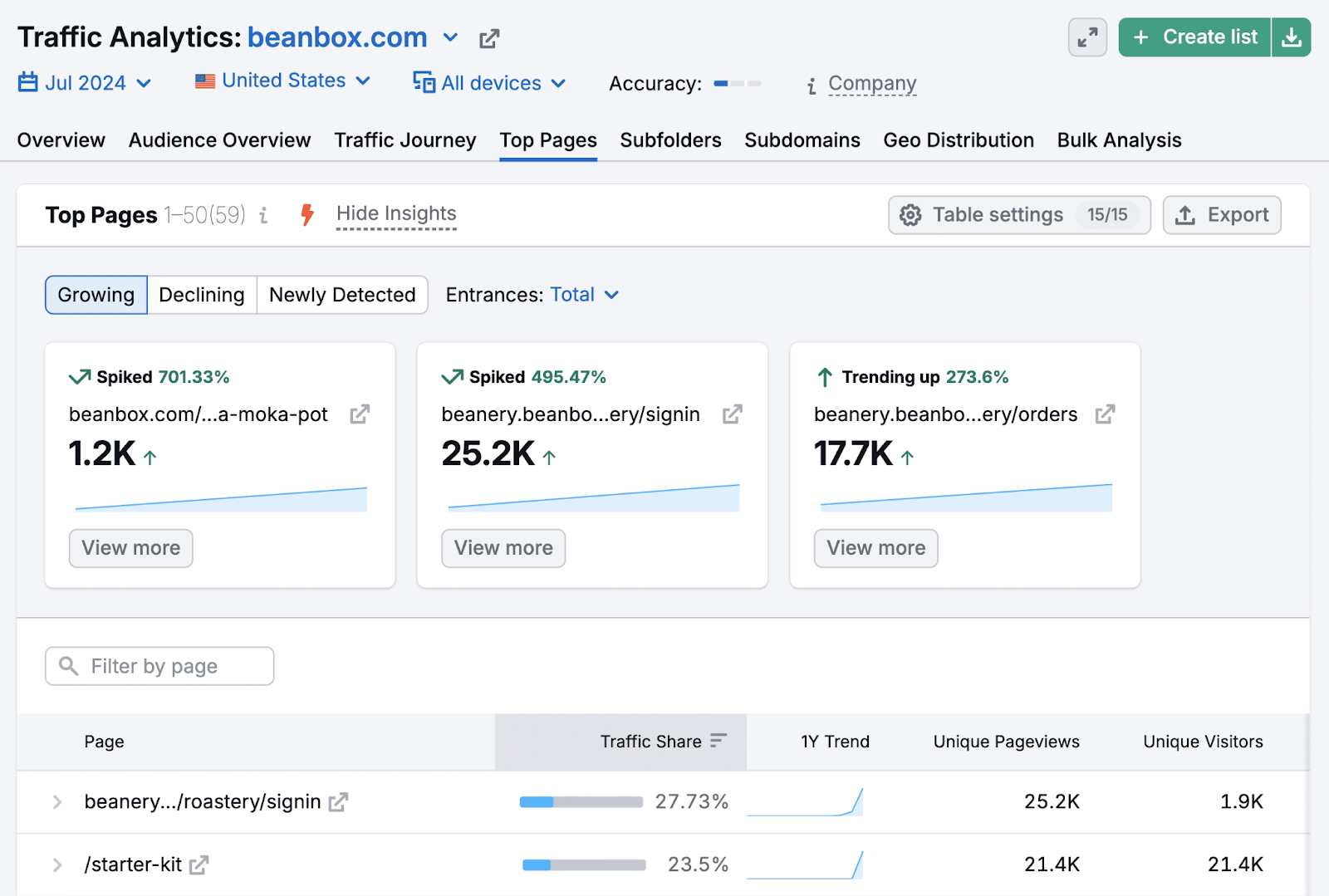The height and width of the screenshot is (896, 1329).
Task: Open the Bulk Analysis tab
Action: (1120, 140)
